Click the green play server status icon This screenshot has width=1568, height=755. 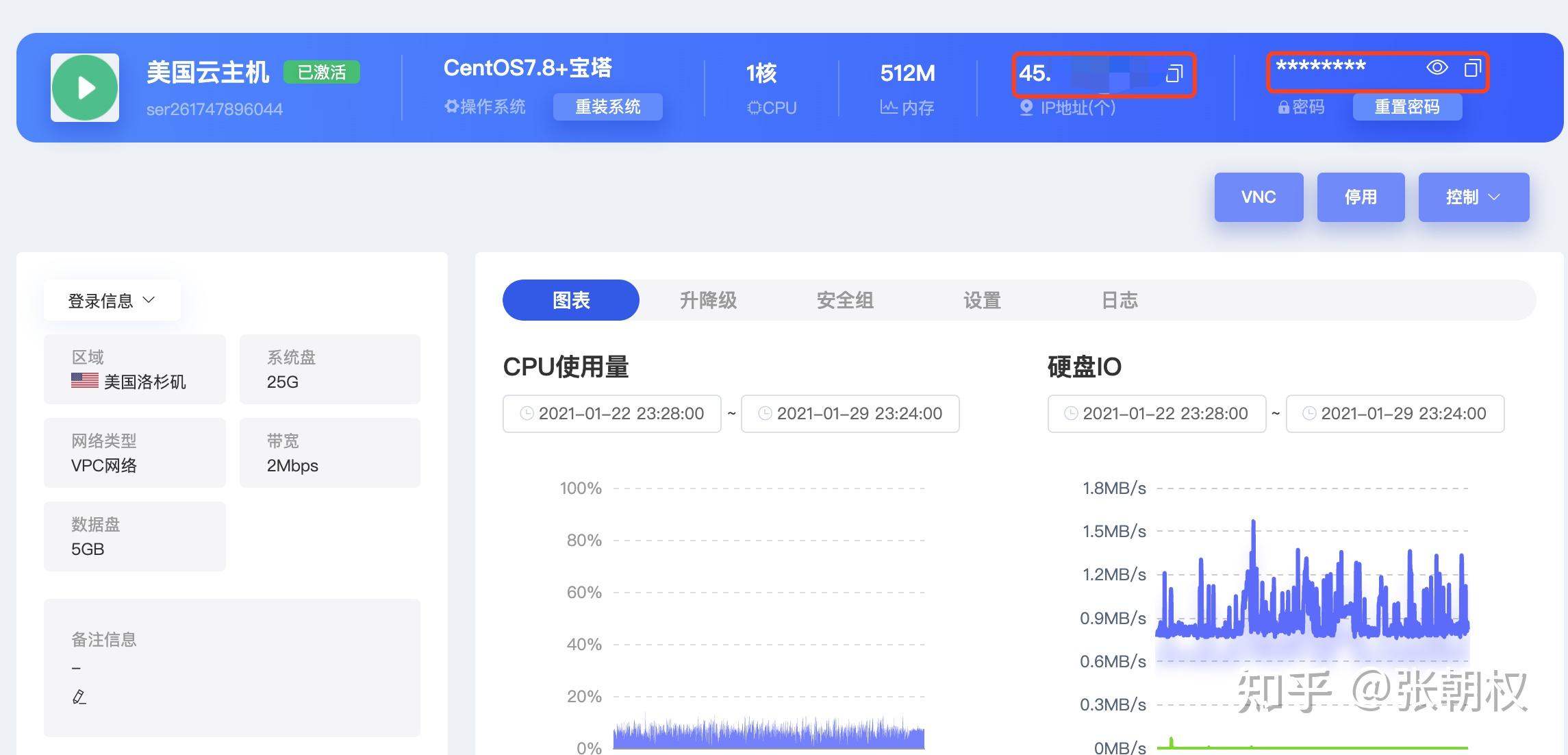pos(85,88)
